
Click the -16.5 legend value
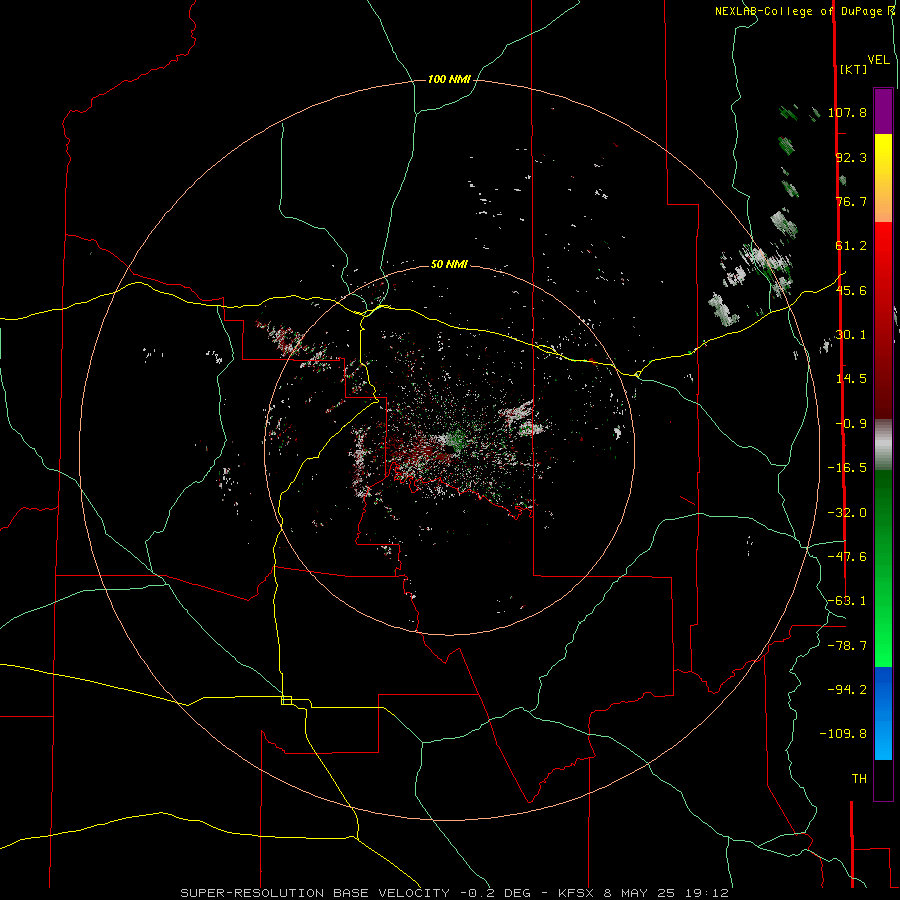pyautogui.click(x=847, y=468)
